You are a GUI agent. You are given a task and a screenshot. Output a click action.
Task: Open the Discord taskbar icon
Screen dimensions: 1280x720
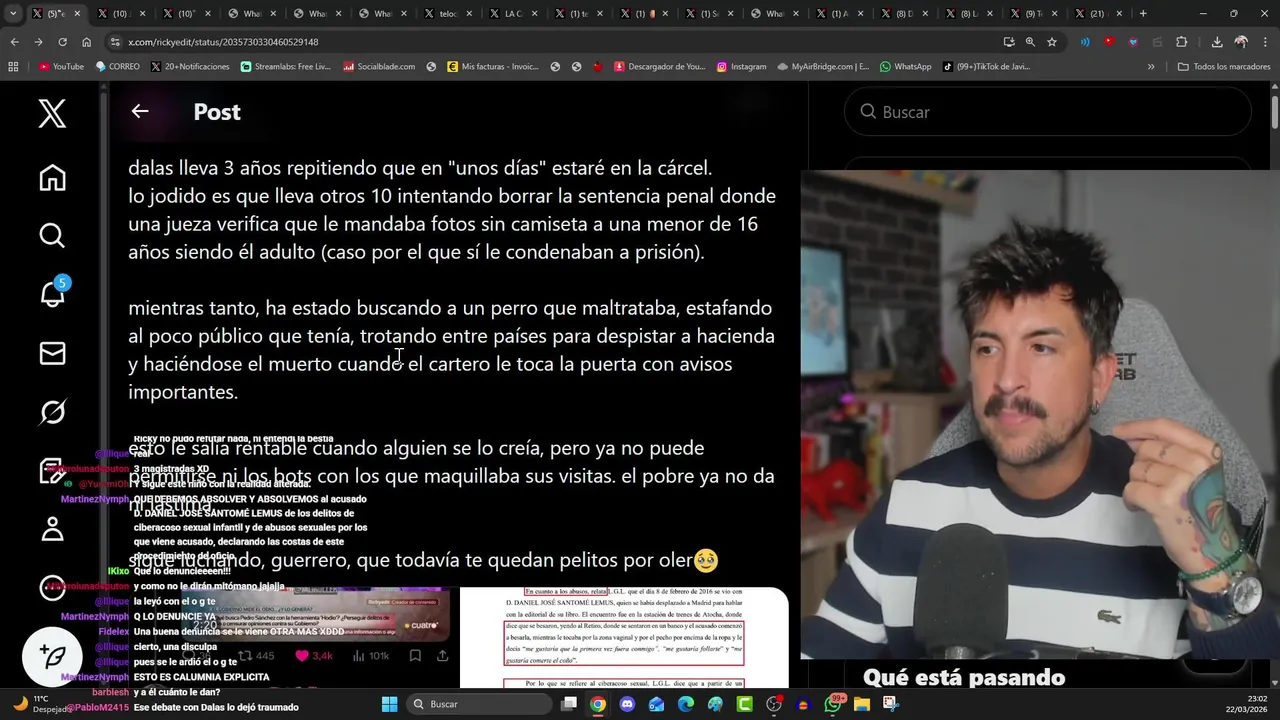click(x=627, y=704)
